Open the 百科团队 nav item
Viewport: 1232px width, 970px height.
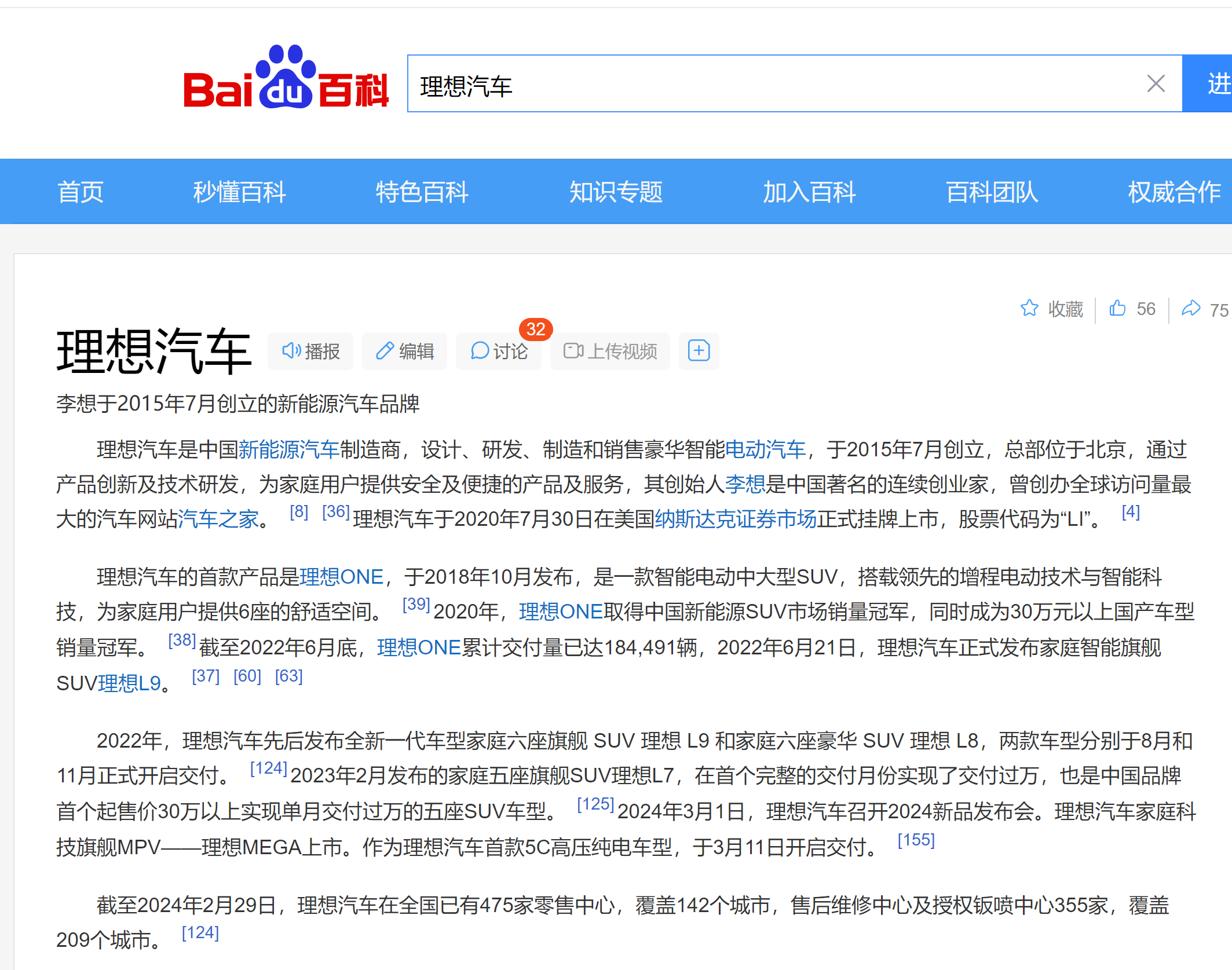point(992,192)
